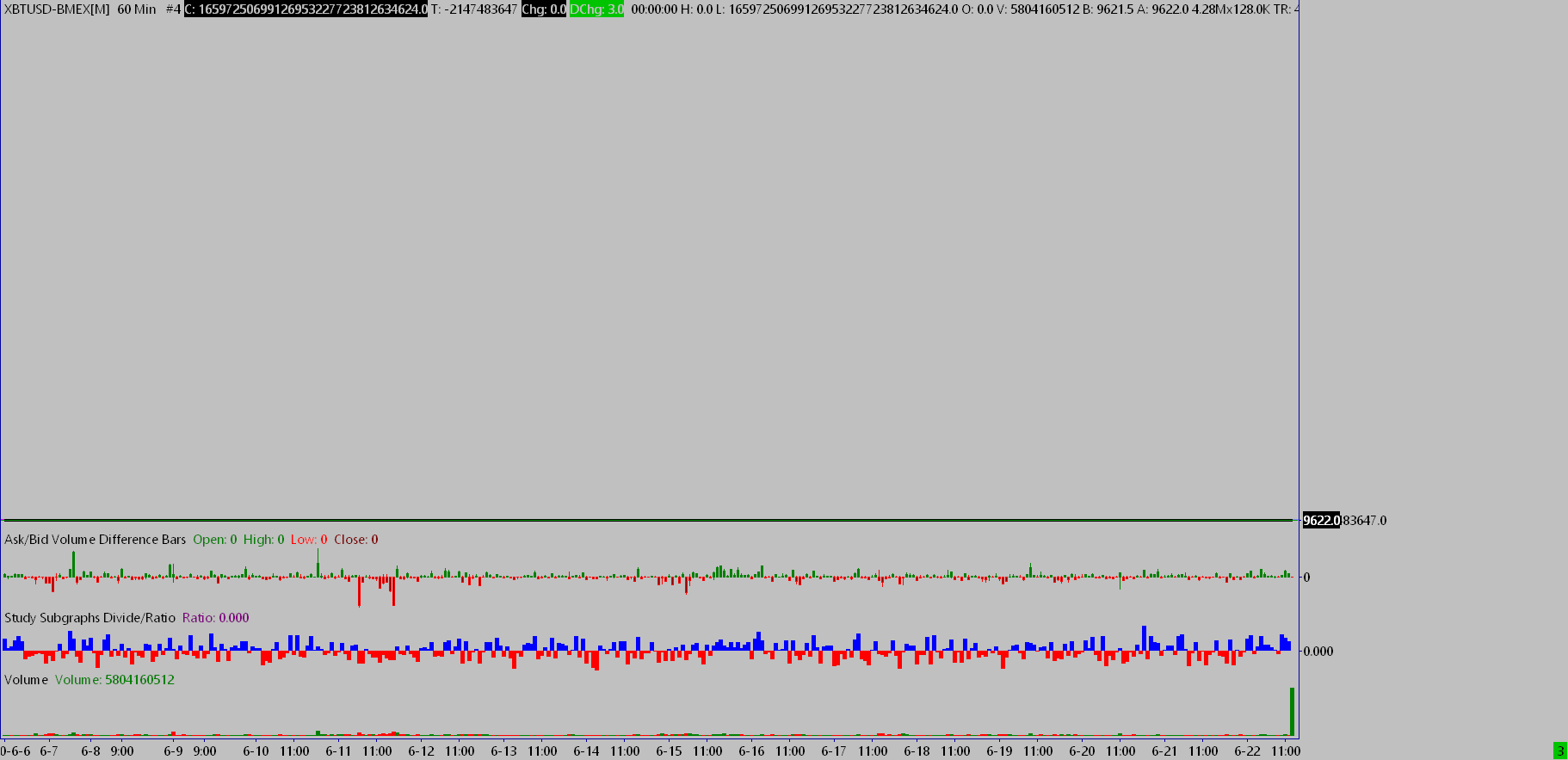This screenshot has height=760, width=1568.
Task: Click the B: 9621.5 bid value
Action: point(1108,9)
